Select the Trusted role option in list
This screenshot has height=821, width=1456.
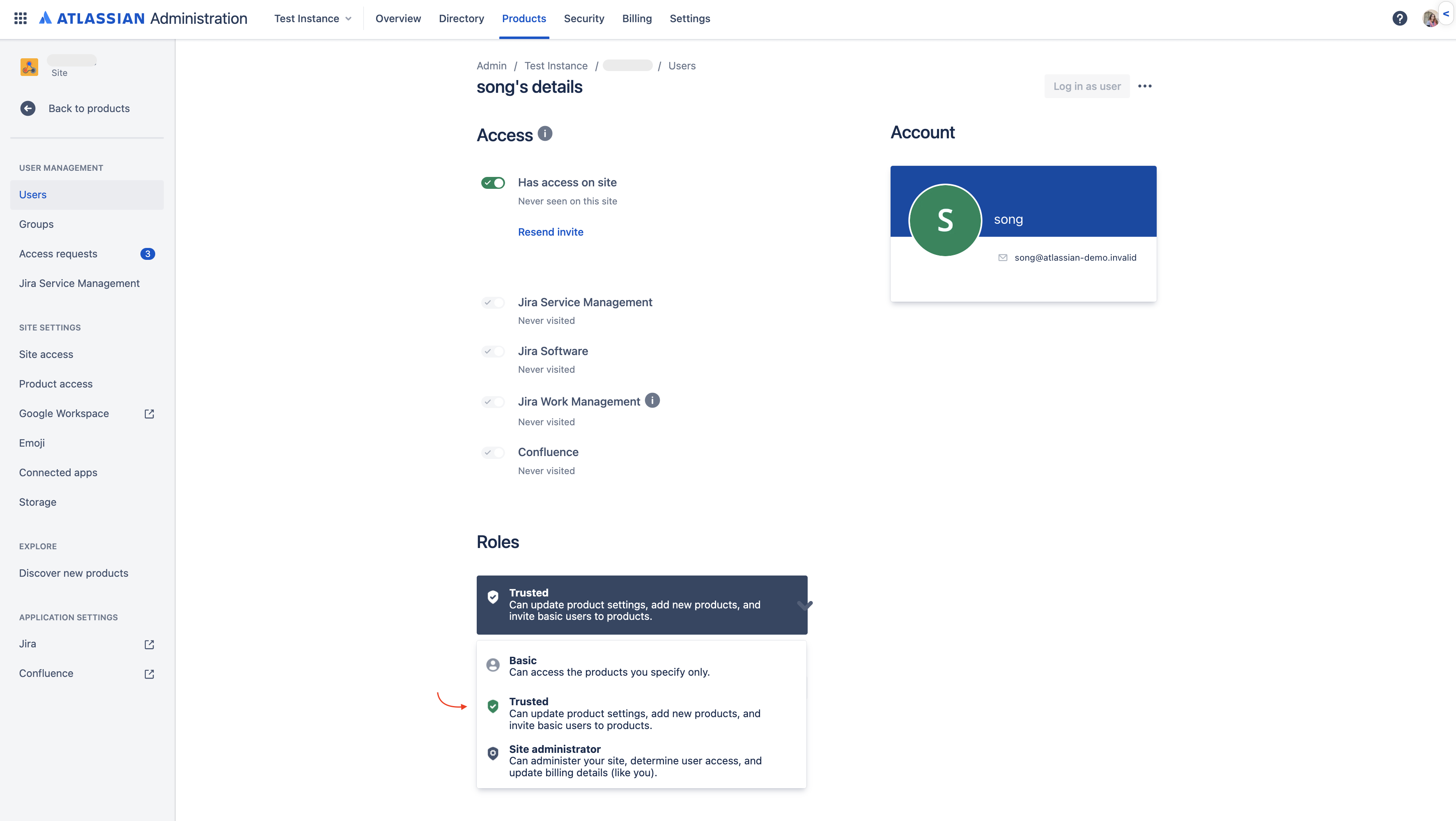pyautogui.click(x=641, y=713)
